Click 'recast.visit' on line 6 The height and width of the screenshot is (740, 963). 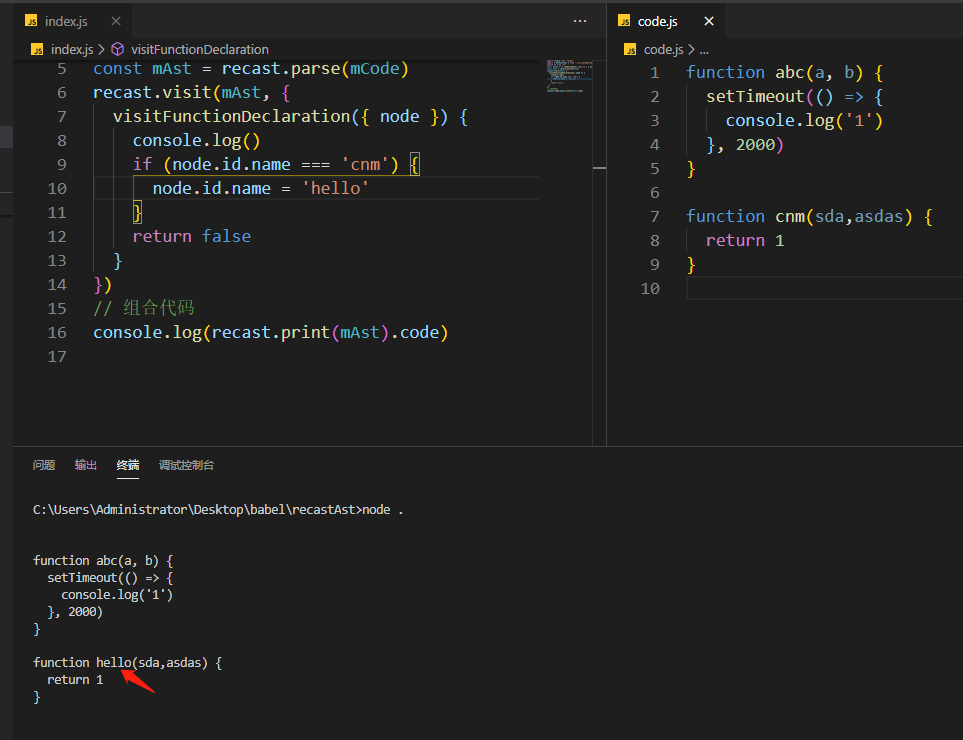point(152,93)
